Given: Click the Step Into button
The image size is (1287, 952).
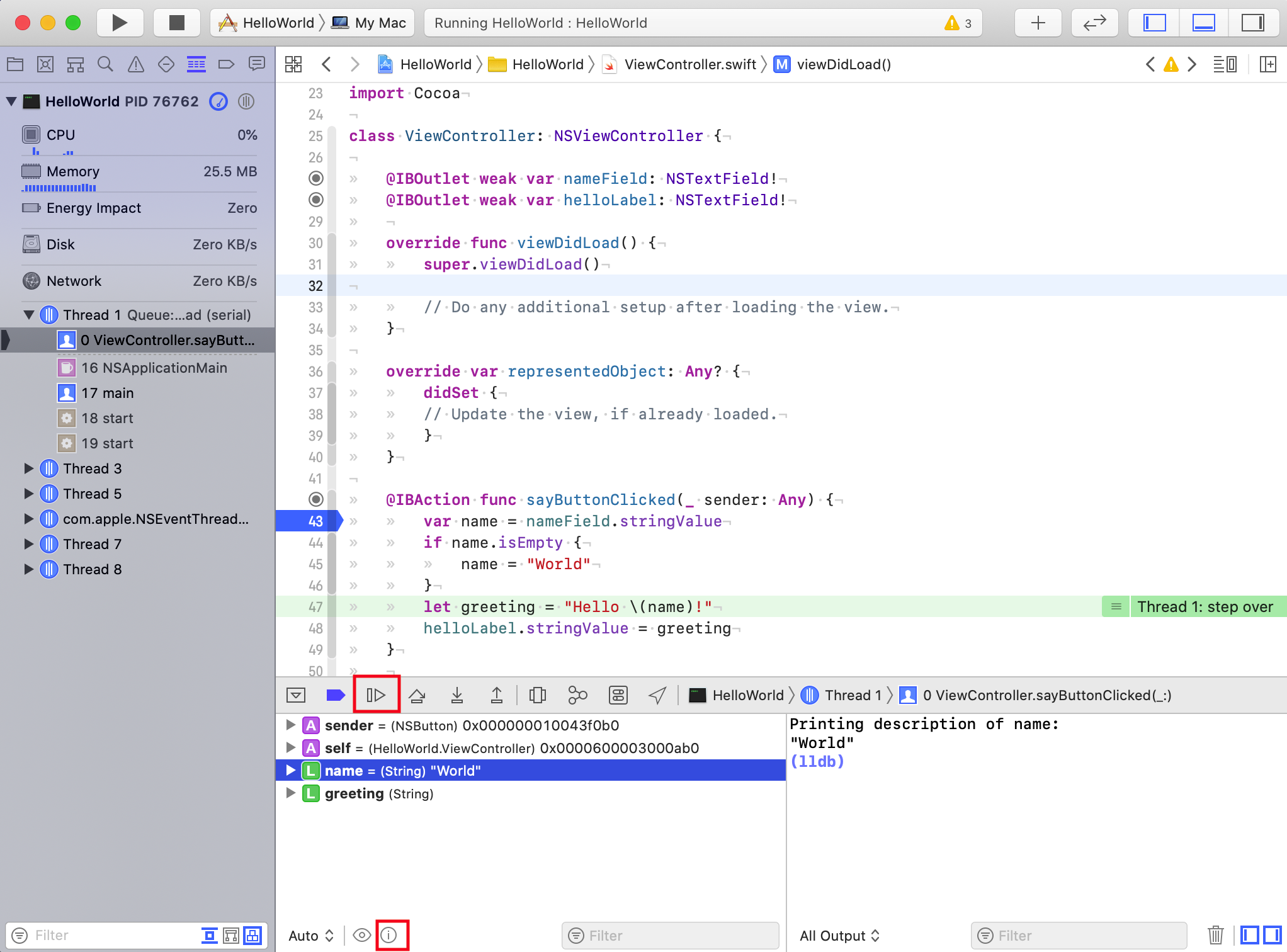Looking at the screenshot, I should coord(457,696).
